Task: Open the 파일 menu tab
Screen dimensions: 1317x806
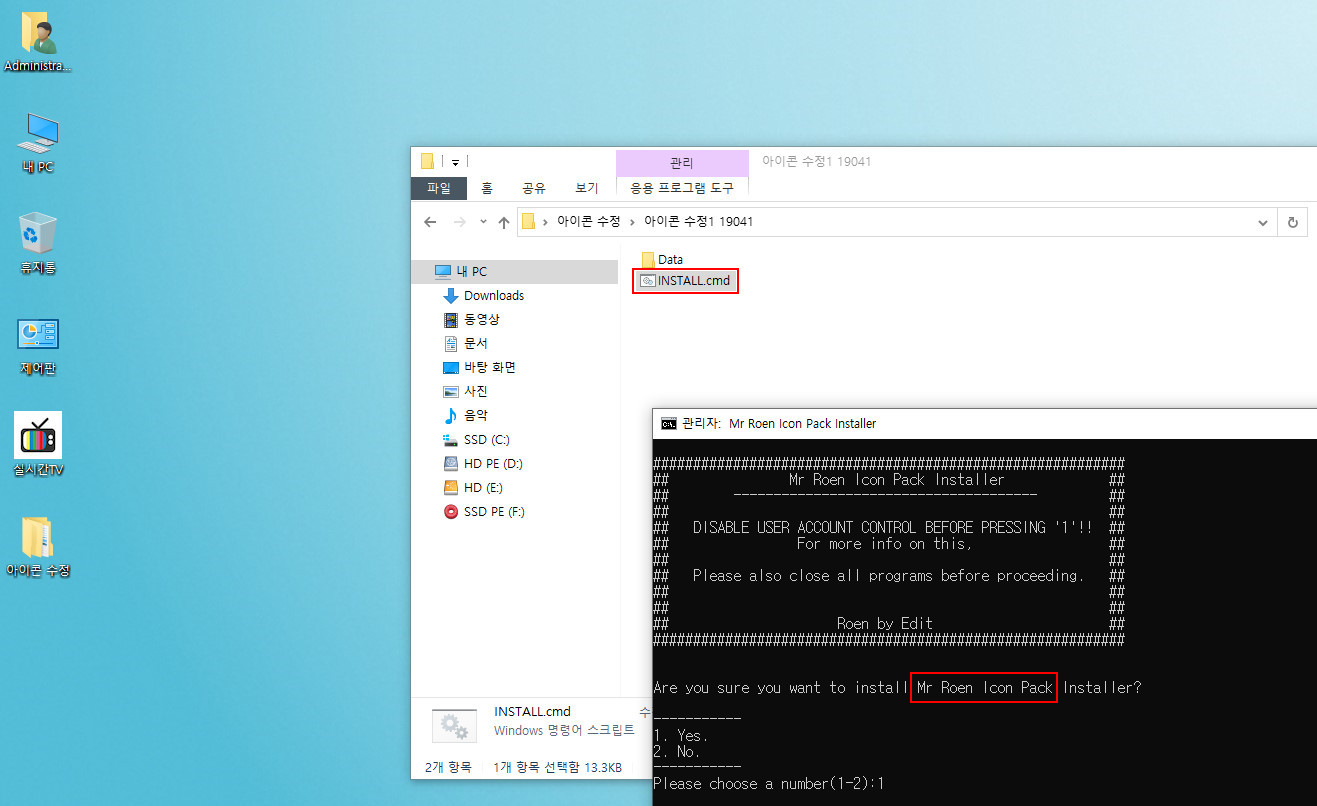Action: tap(439, 188)
